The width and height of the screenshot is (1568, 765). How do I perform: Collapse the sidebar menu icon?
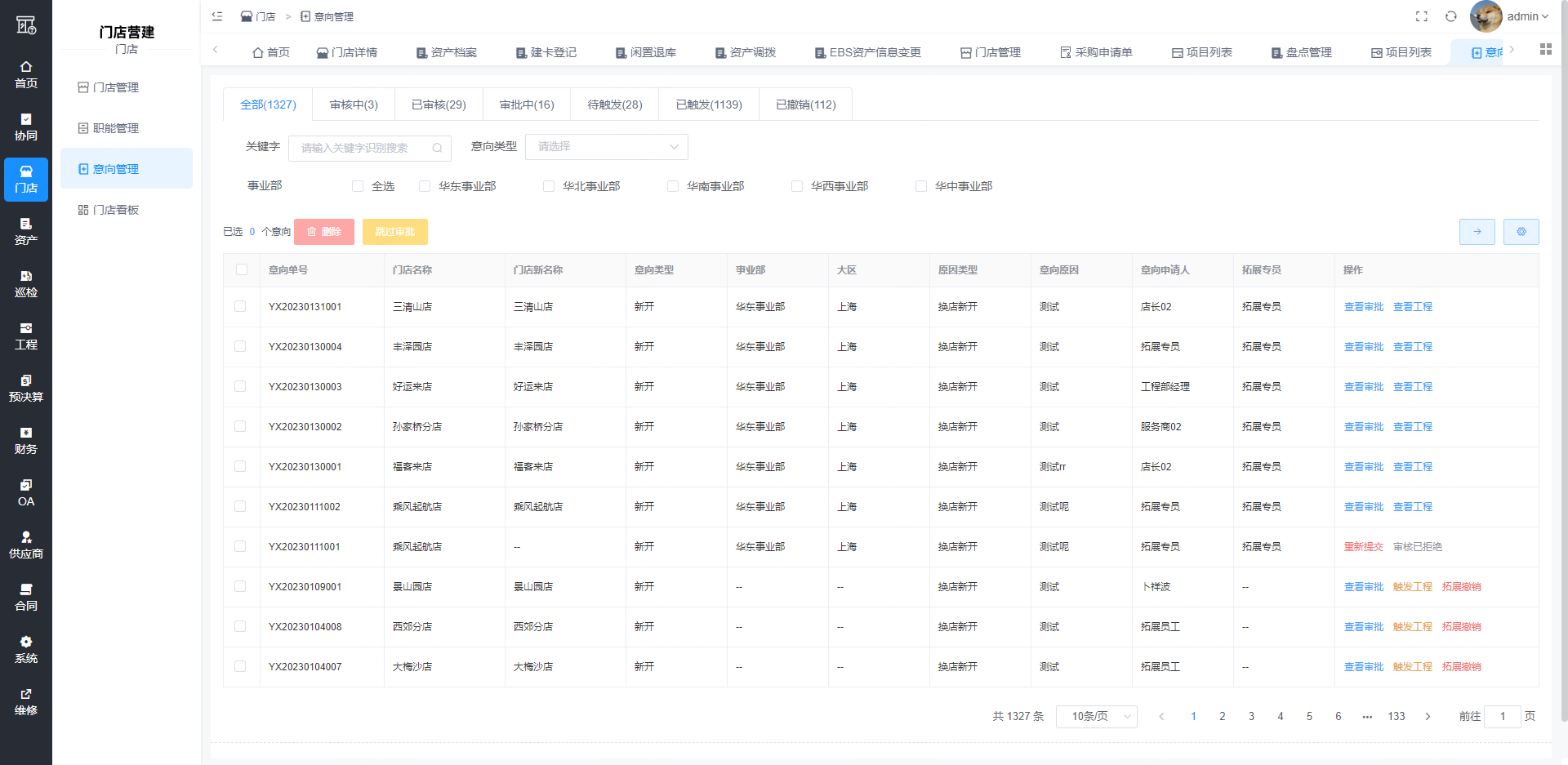[x=217, y=16]
